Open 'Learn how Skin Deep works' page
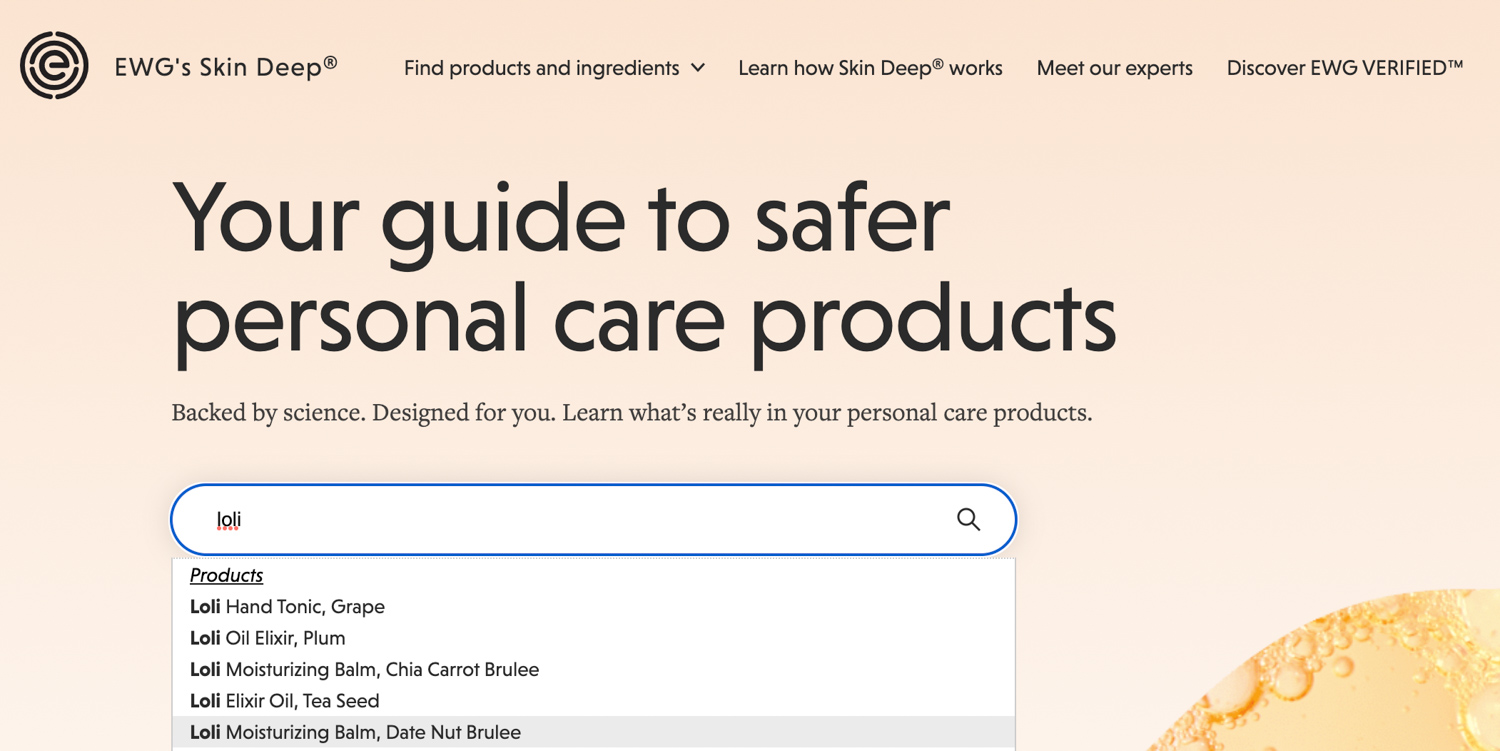 click(x=870, y=68)
